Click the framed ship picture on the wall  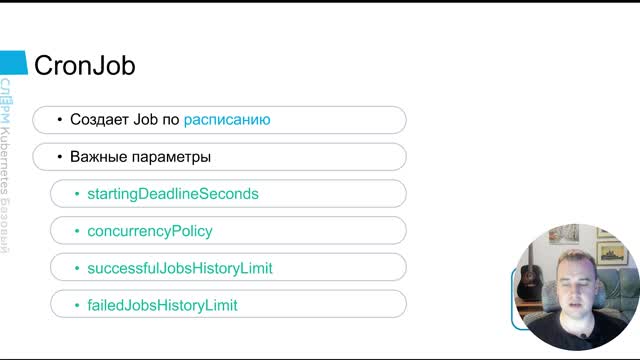click(611, 253)
